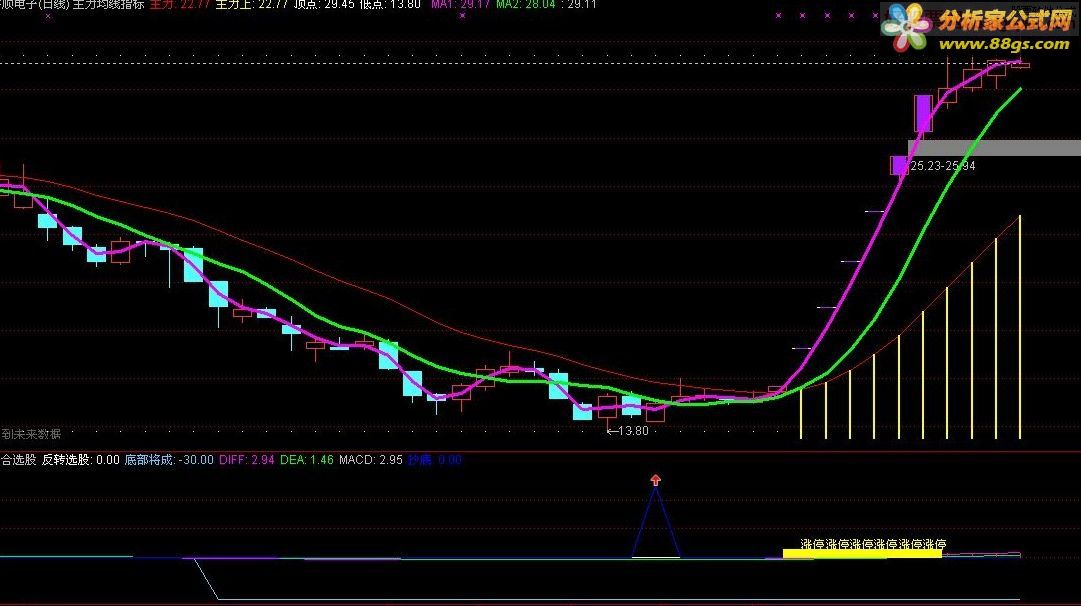Screen dimensions: 1081x606
Task: Click the gray gap zone band
Action: point(994,148)
